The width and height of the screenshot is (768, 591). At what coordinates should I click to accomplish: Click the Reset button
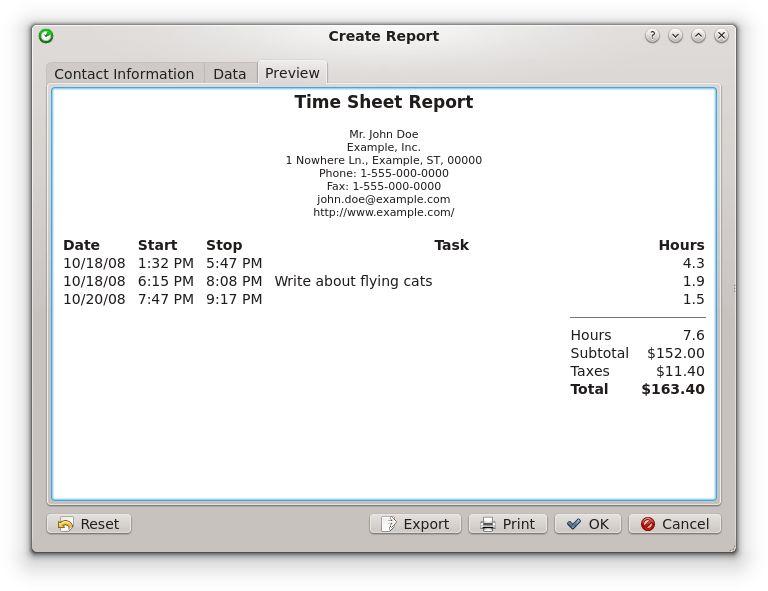click(x=89, y=524)
